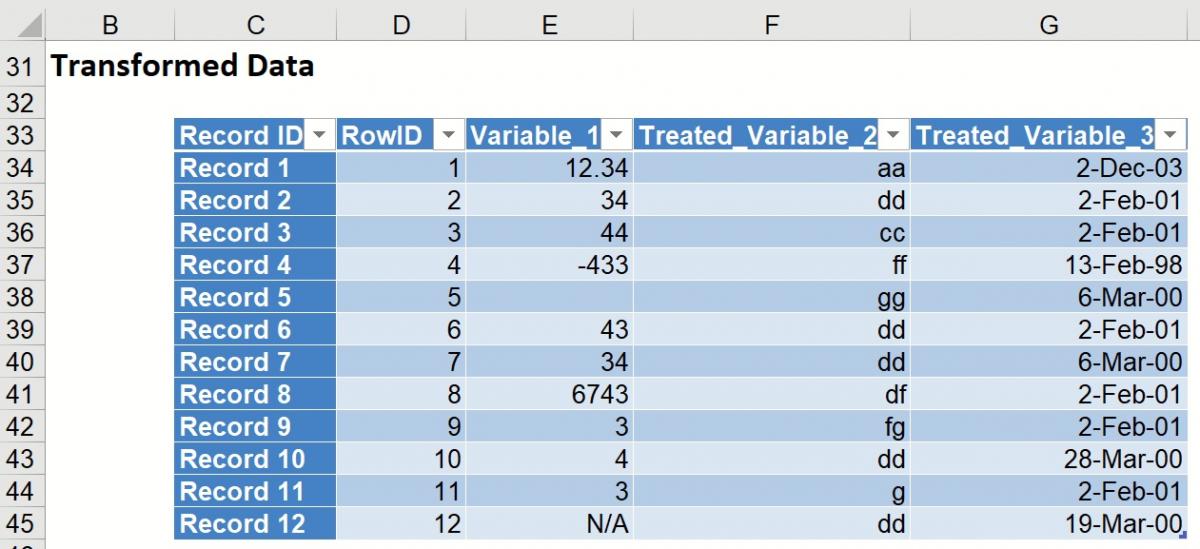1200x549 pixels.
Task: Open the RowID filter dropdown
Action: click(449, 135)
